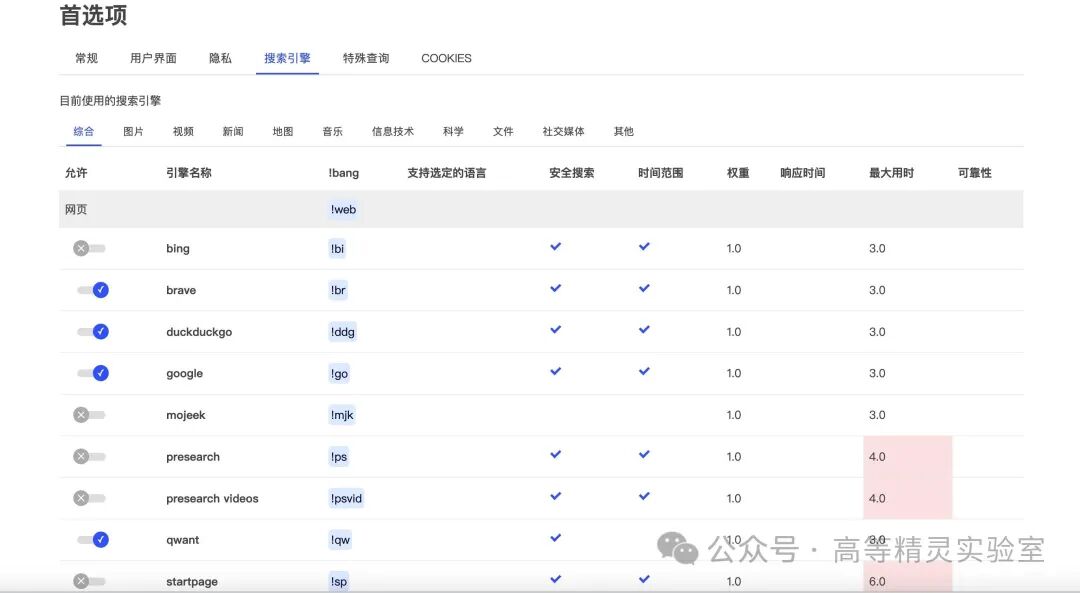The height and width of the screenshot is (593, 1080).
Task: Open the 隐私 tab
Action: pos(220,59)
